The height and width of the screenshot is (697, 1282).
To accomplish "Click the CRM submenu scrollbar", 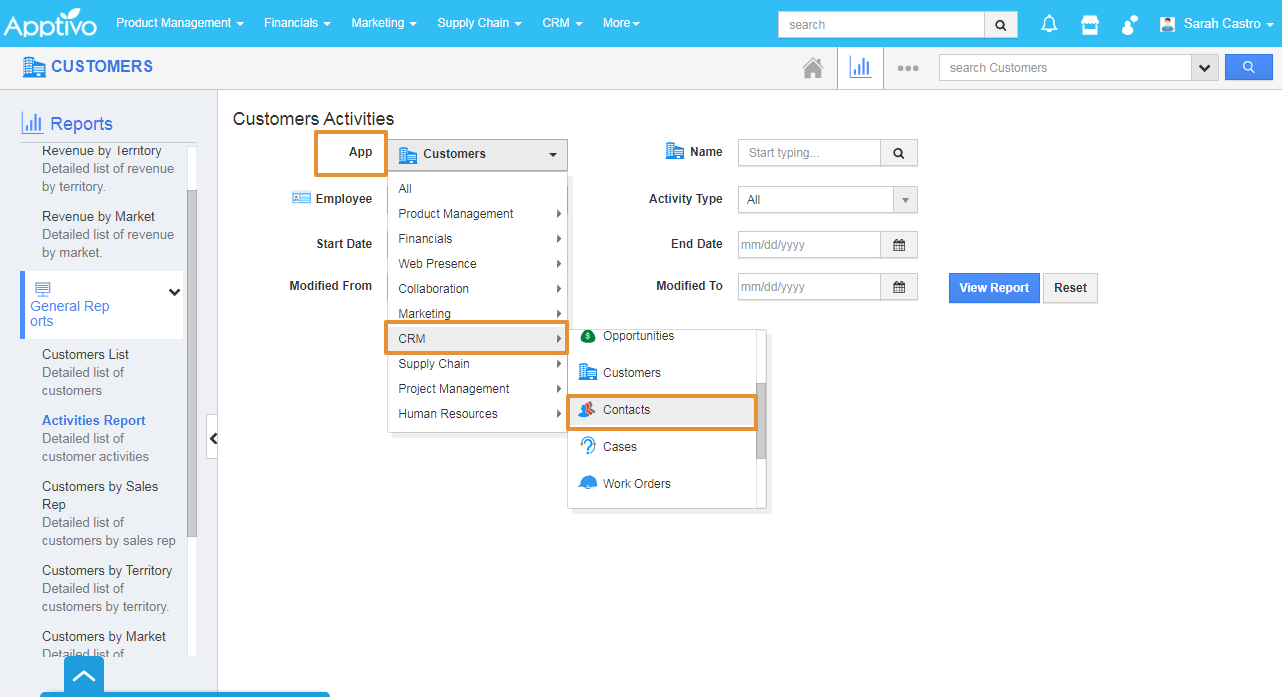I will (761, 420).
